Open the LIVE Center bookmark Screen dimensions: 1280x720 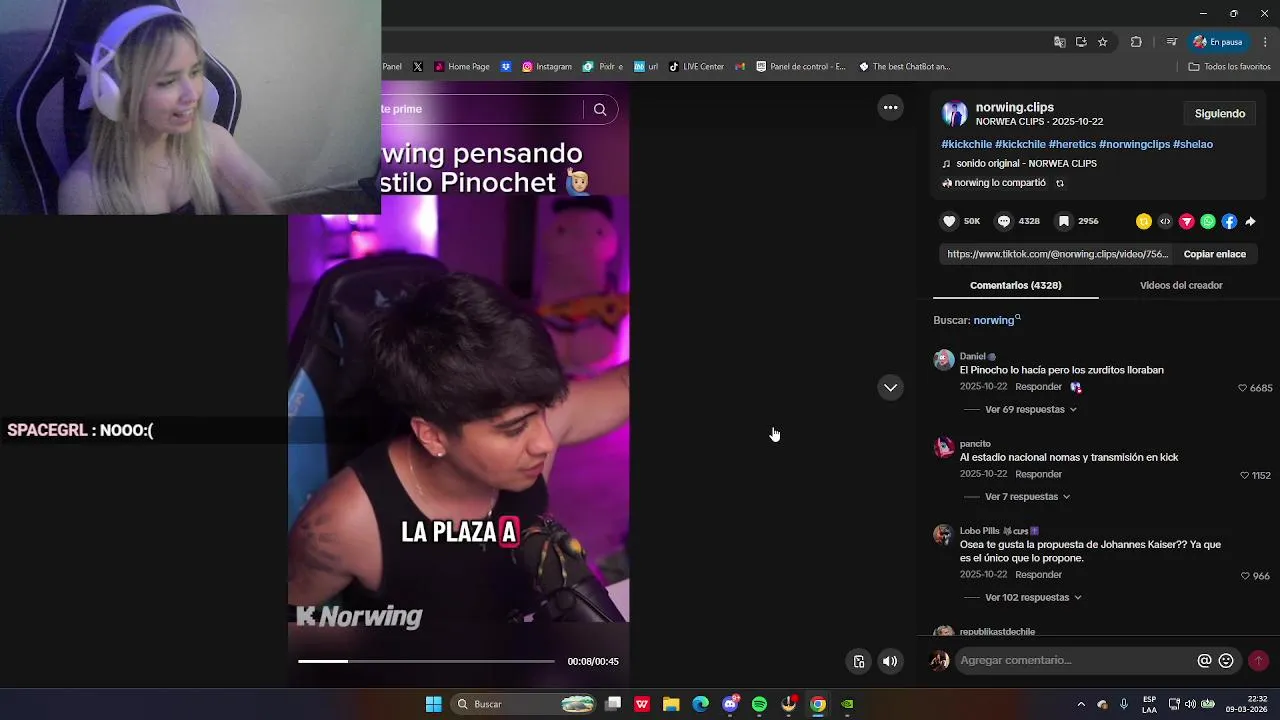point(696,67)
